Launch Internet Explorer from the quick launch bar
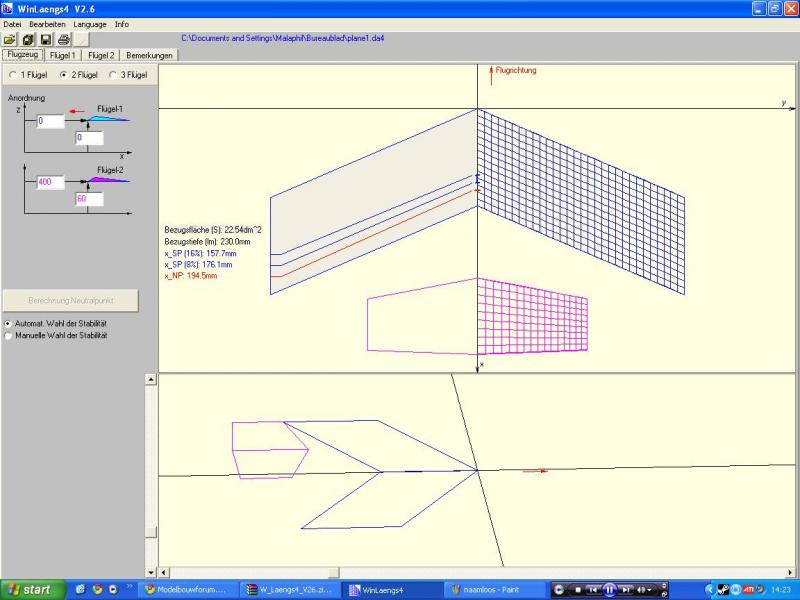This screenshot has width=800, height=600. tap(80, 590)
